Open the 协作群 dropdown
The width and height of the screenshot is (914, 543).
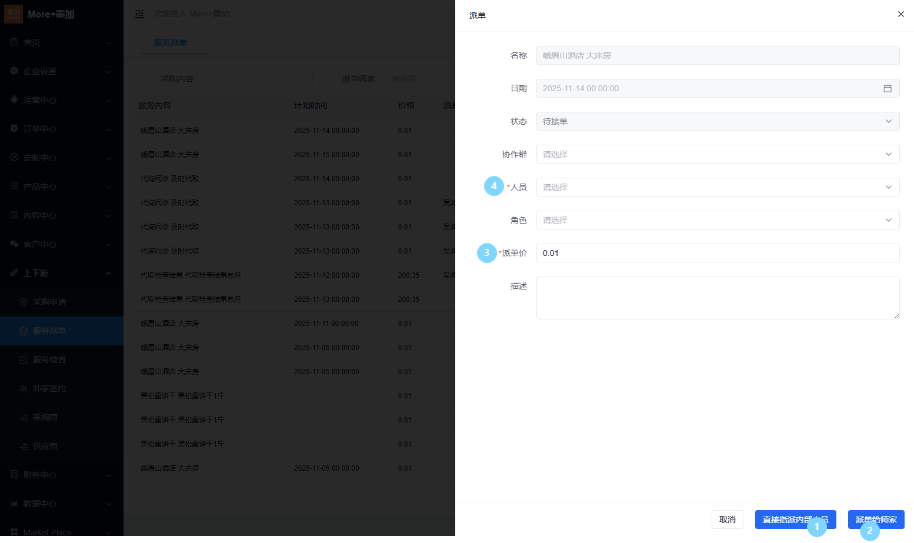[717, 154]
